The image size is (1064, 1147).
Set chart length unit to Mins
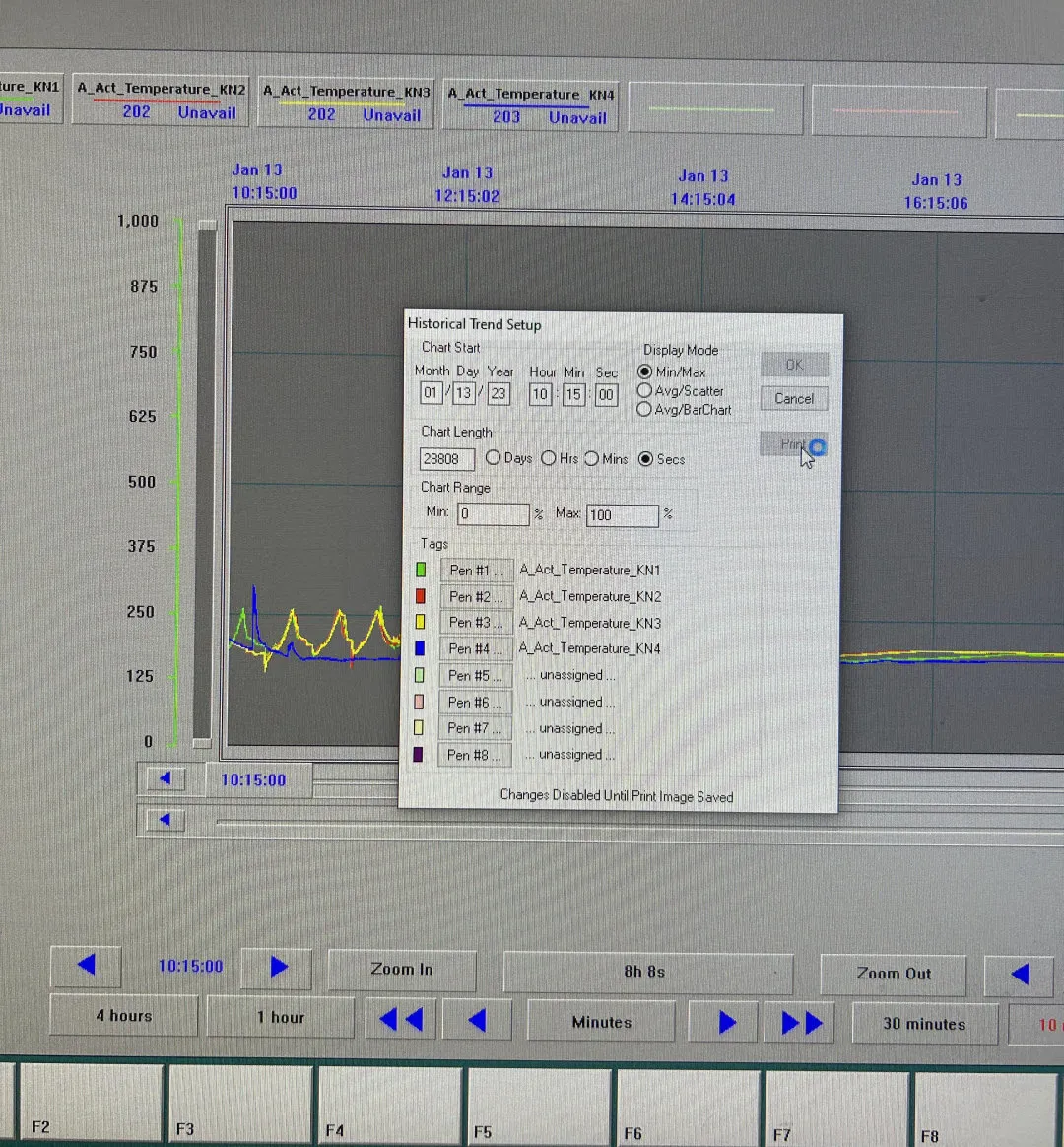[x=591, y=458]
